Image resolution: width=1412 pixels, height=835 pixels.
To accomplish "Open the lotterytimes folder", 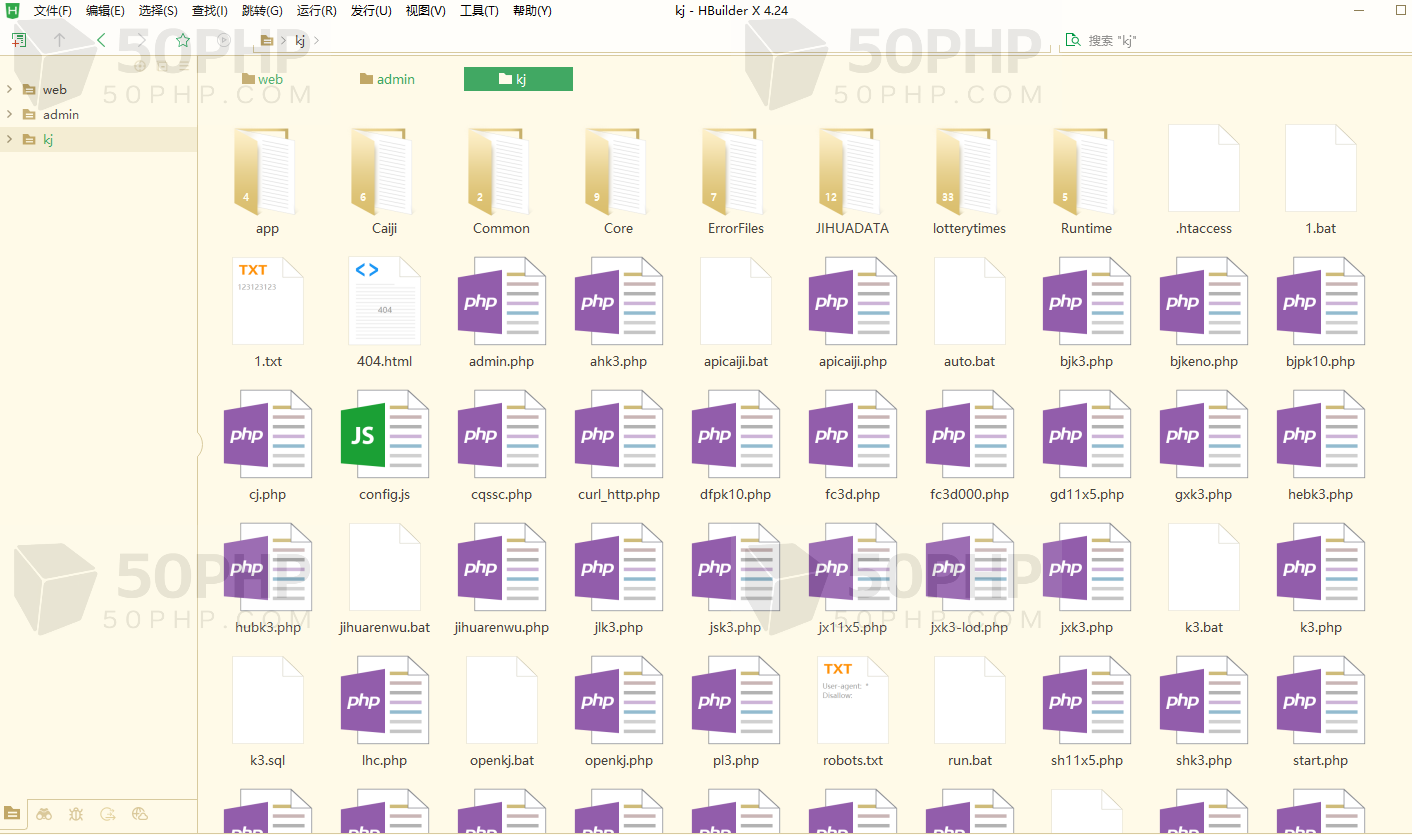I will coord(969,173).
